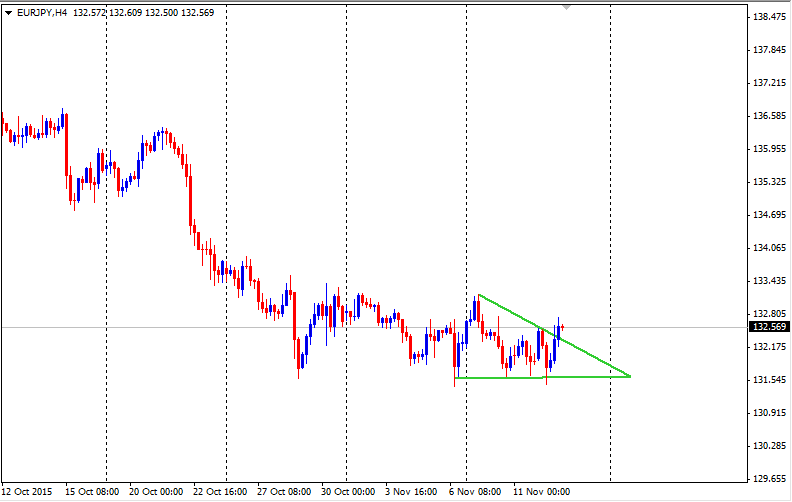
Task: Click the 137.215 price axis label
Action: point(769,82)
